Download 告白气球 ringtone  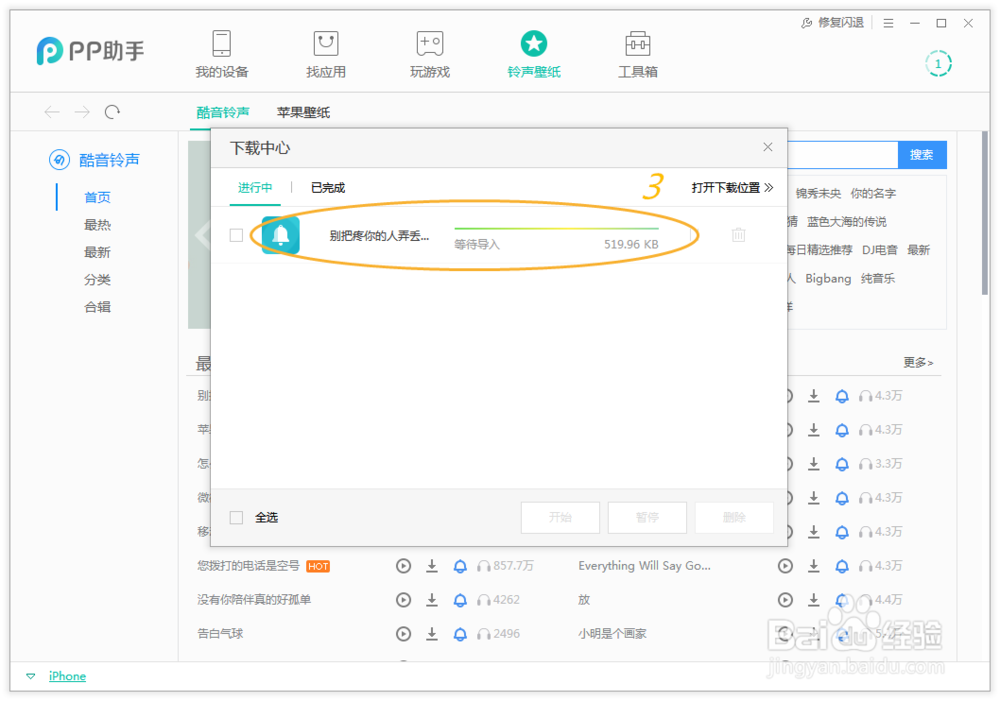(x=432, y=633)
